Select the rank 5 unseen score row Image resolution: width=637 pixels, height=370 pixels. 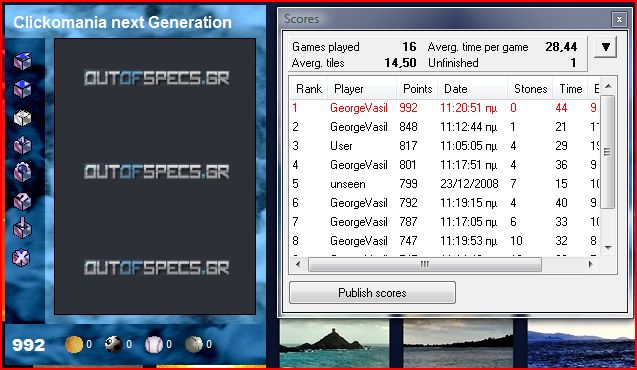445,184
